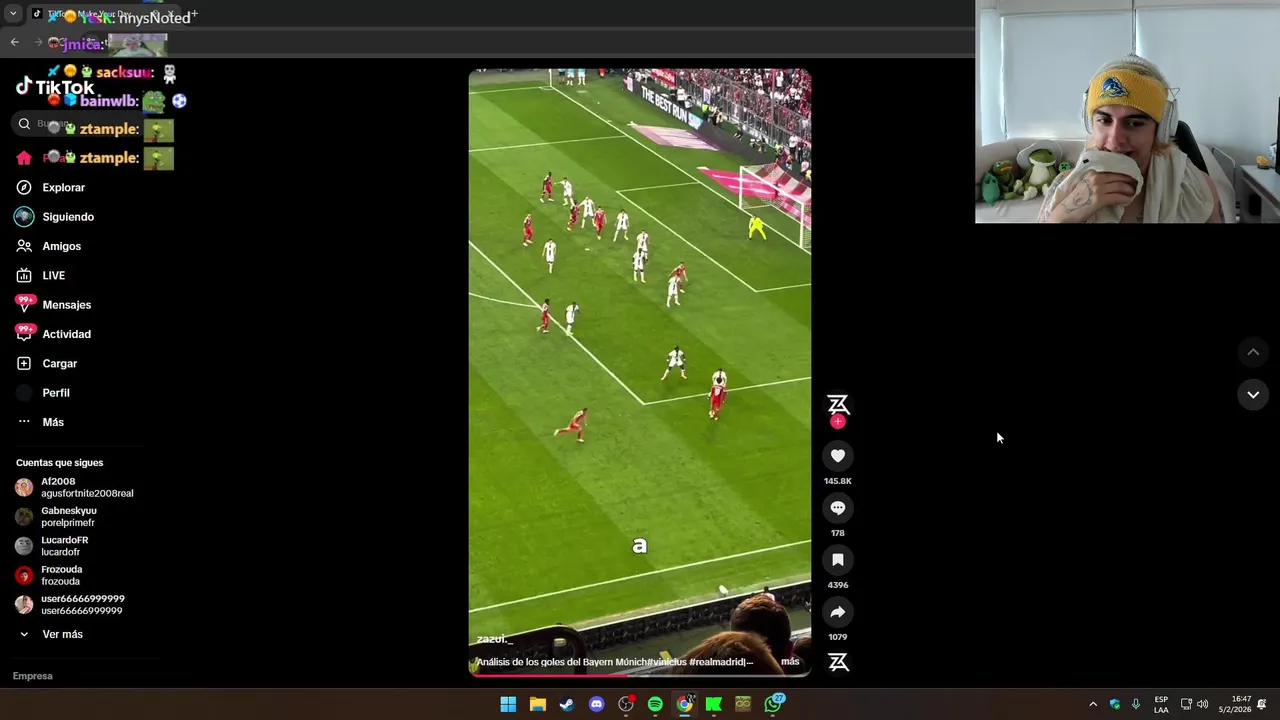This screenshot has height=720, width=1280.
Task: Open the #realmadrid hashtag in caption
Action: (719, 662)
